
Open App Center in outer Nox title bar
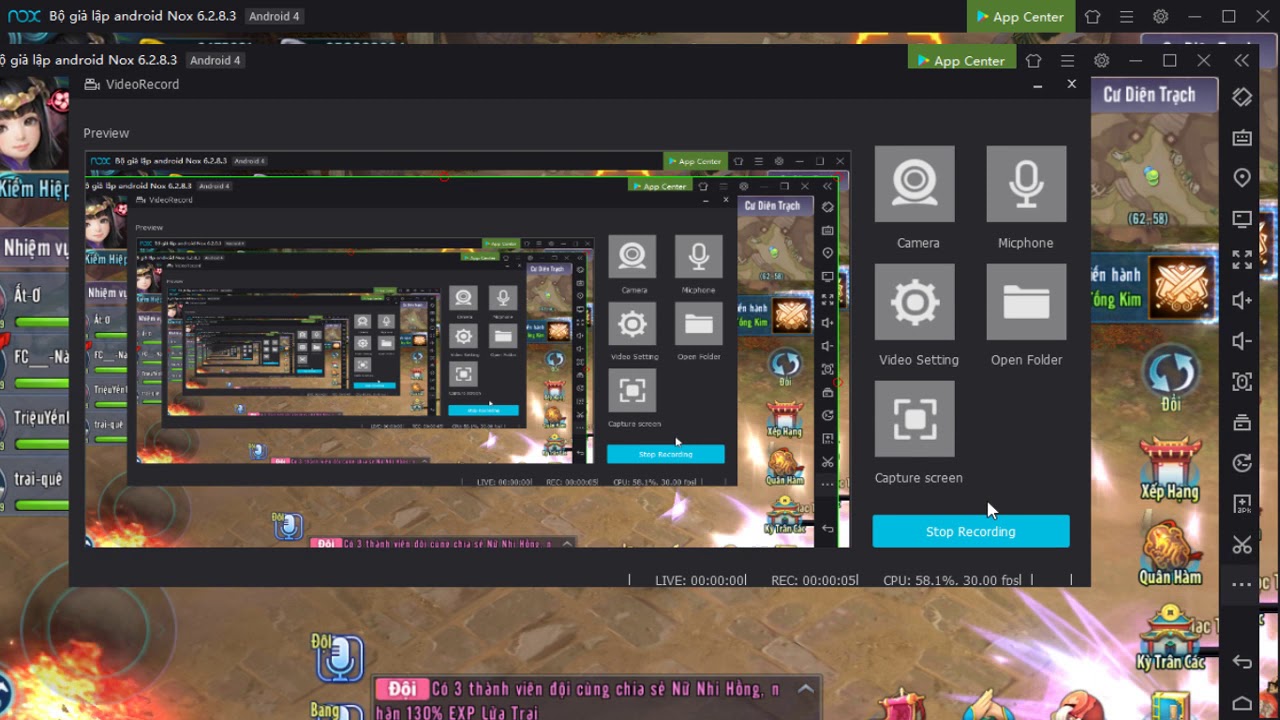[x=1020, y=16]
